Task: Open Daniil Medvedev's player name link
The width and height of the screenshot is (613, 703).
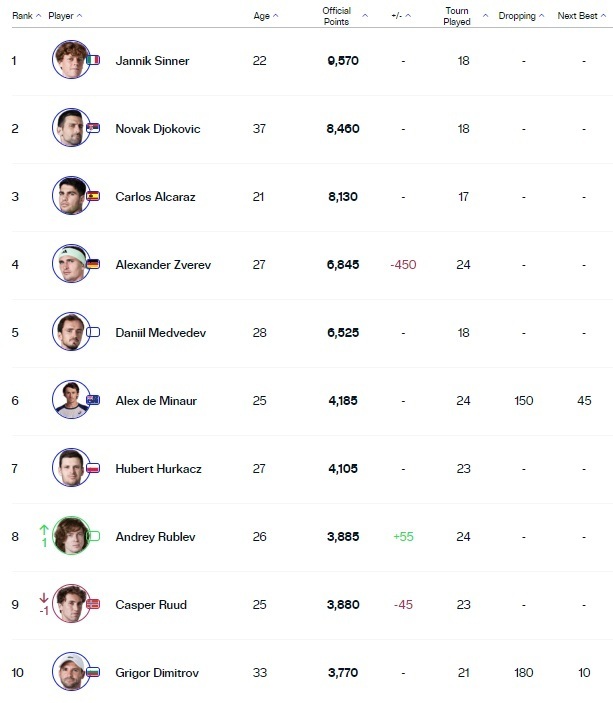Action: coord(160,333)
